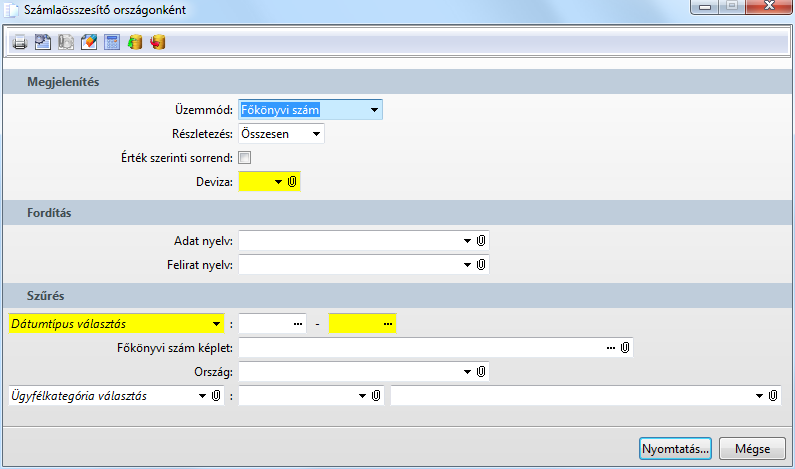The width and height of the screenshot is (795, 469).
Task: Click paperclip of the rightmost customer category field
Action: tap(773, 395)
